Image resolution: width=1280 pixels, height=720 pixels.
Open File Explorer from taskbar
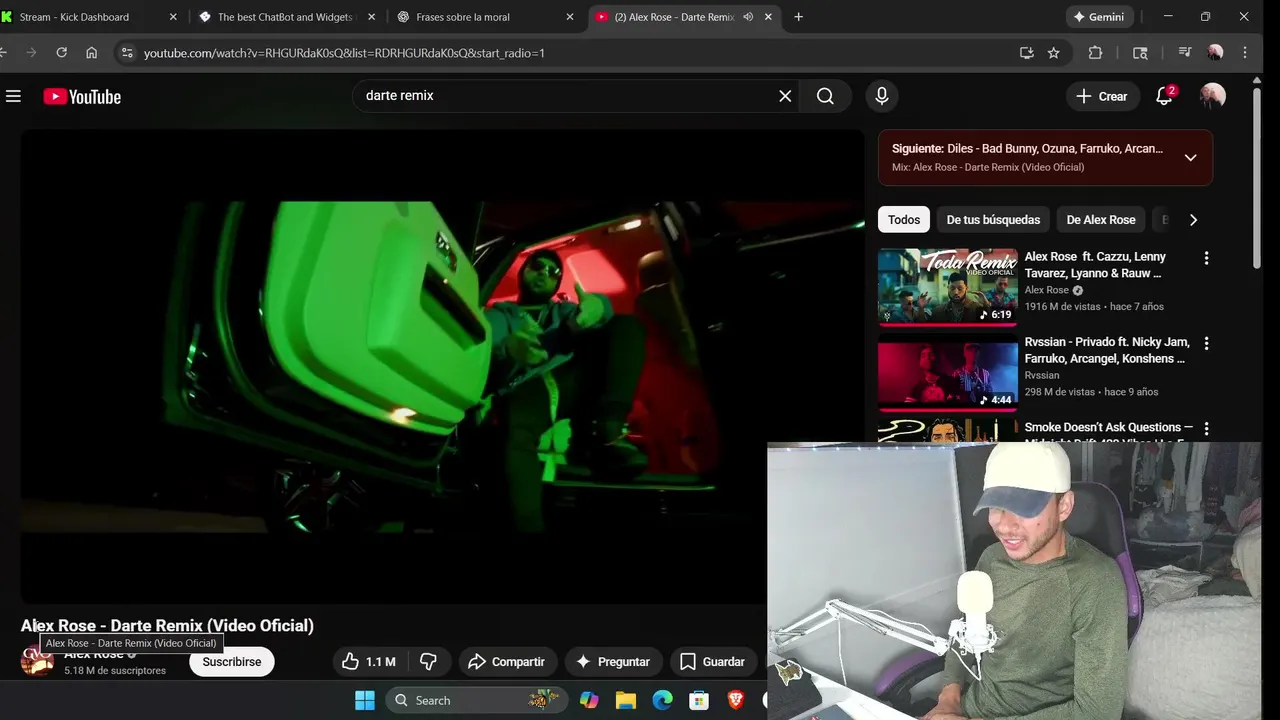pos(626,700)
